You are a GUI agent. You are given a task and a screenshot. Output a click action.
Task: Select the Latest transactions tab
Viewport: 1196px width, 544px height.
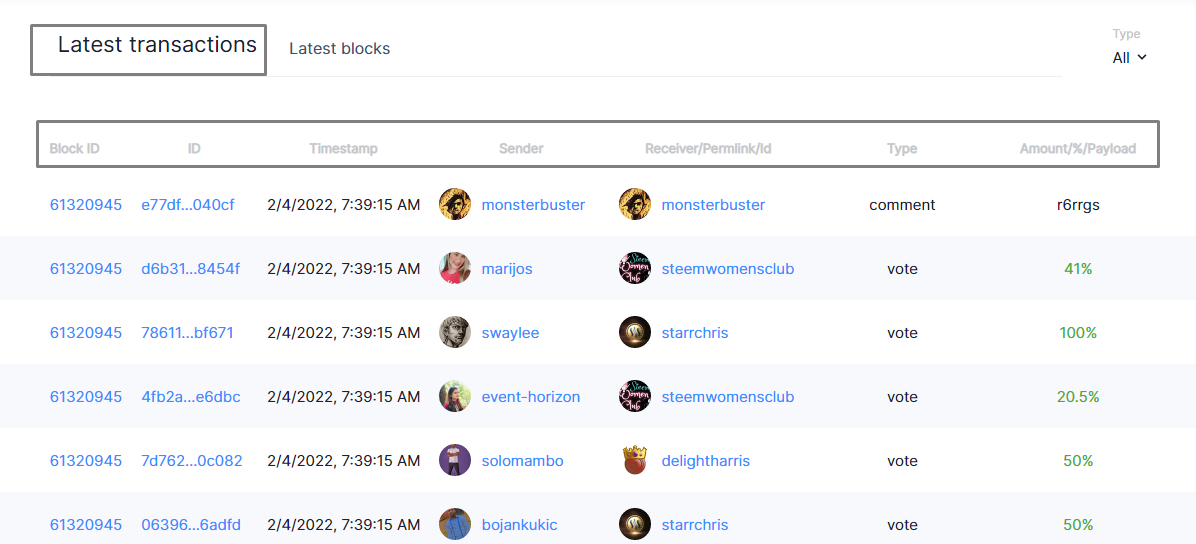(x=157, y=44)
